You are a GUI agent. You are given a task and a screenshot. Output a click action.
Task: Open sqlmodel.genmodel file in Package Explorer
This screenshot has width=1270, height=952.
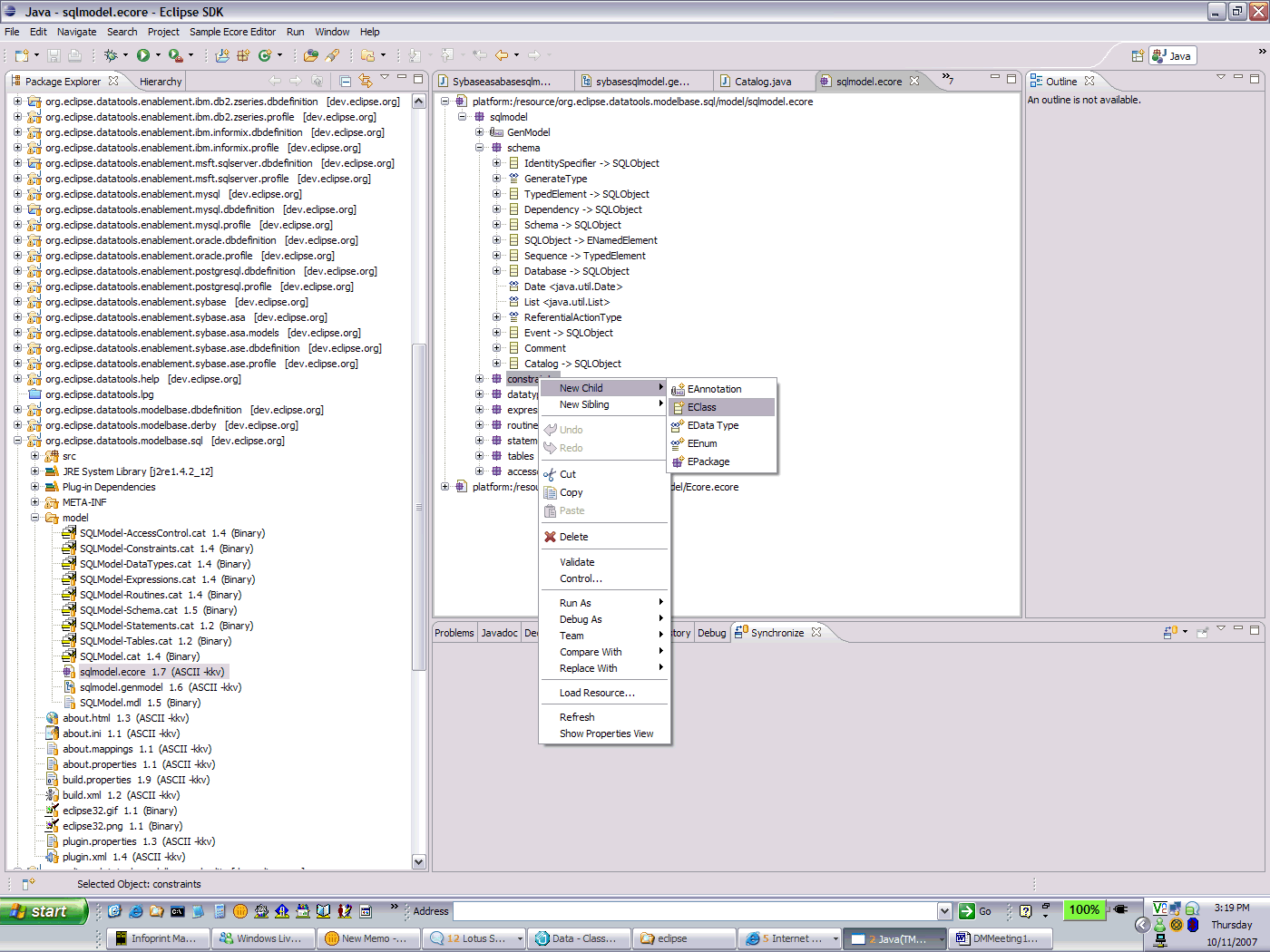click(x=121, y=687)
